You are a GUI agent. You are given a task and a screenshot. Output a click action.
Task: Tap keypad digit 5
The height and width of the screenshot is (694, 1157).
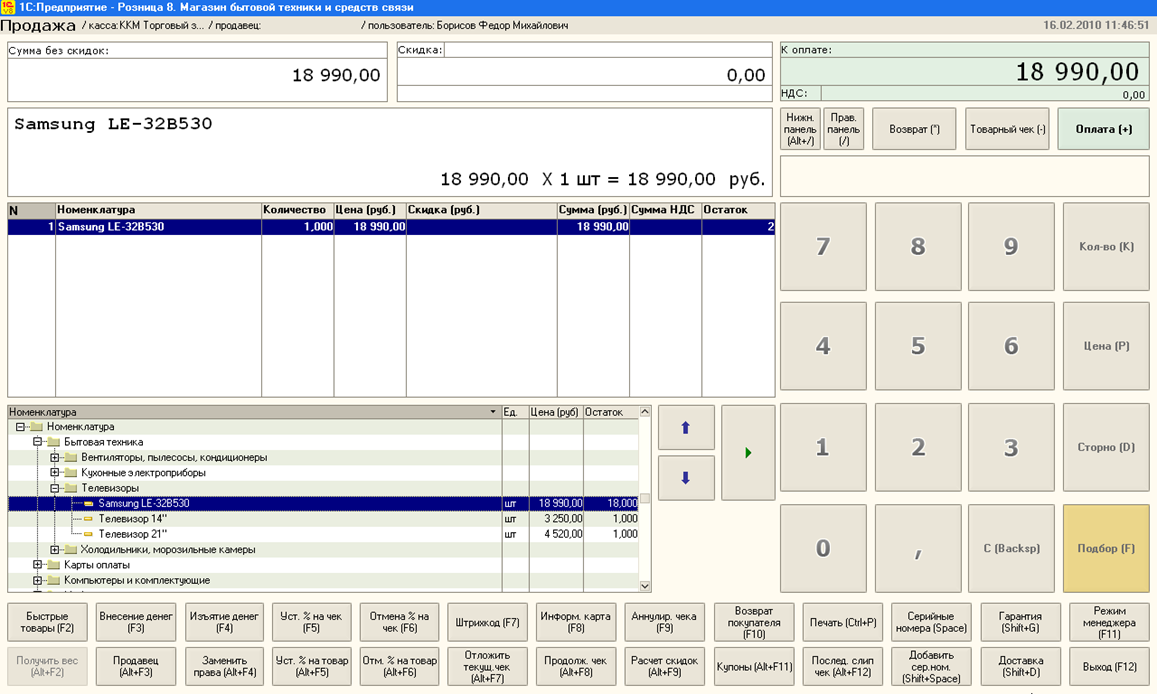coord(918,346)
